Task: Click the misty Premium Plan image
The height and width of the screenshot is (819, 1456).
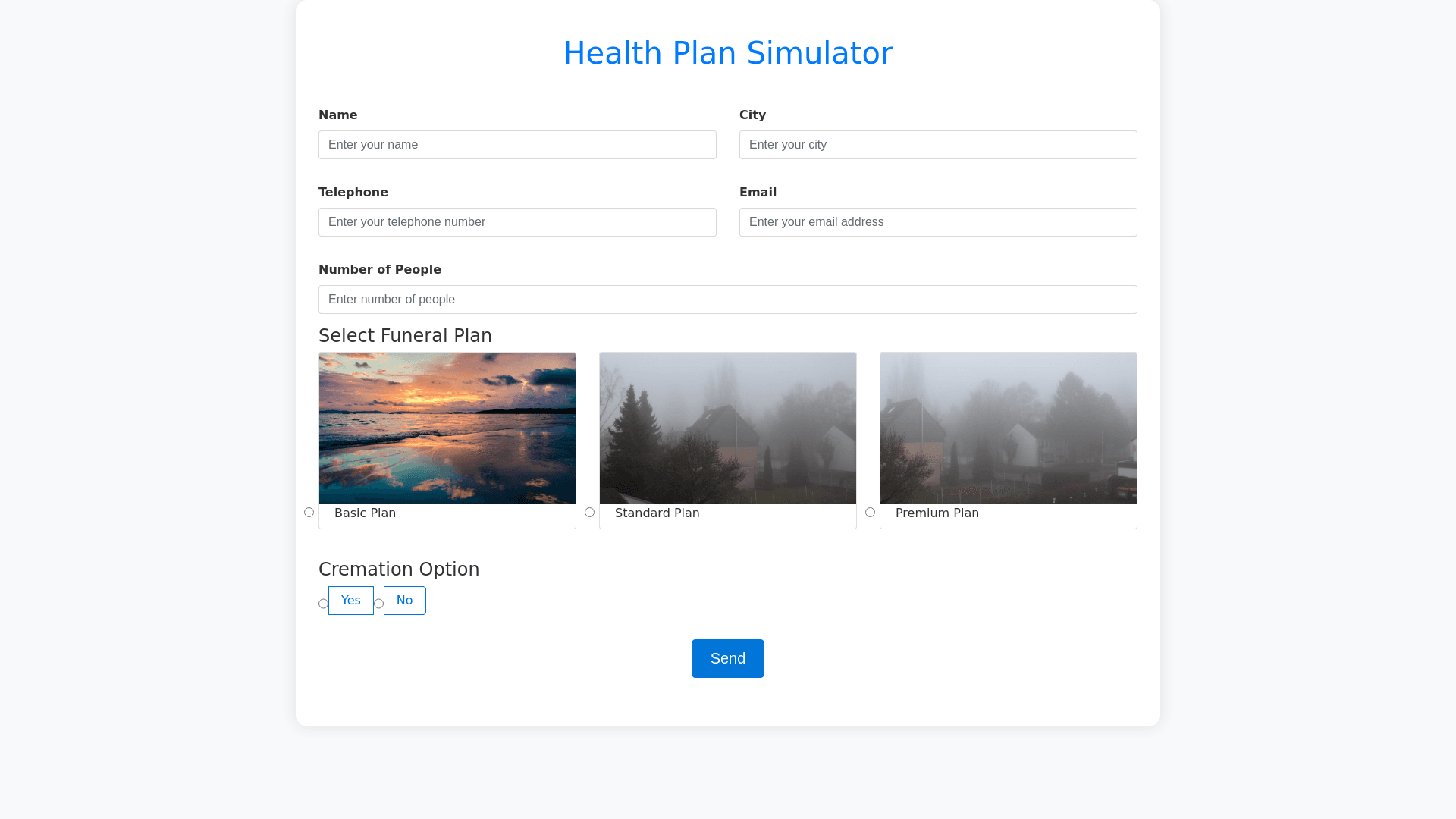Action: [x=1009, y=428]
